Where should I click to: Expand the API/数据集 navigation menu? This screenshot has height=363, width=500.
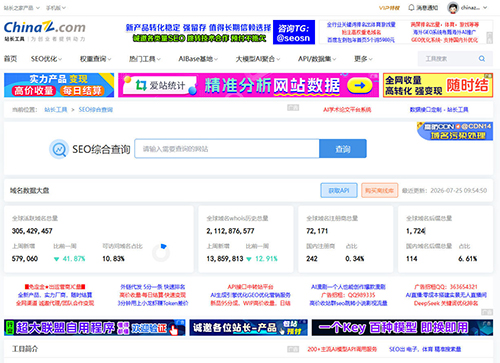317,59
